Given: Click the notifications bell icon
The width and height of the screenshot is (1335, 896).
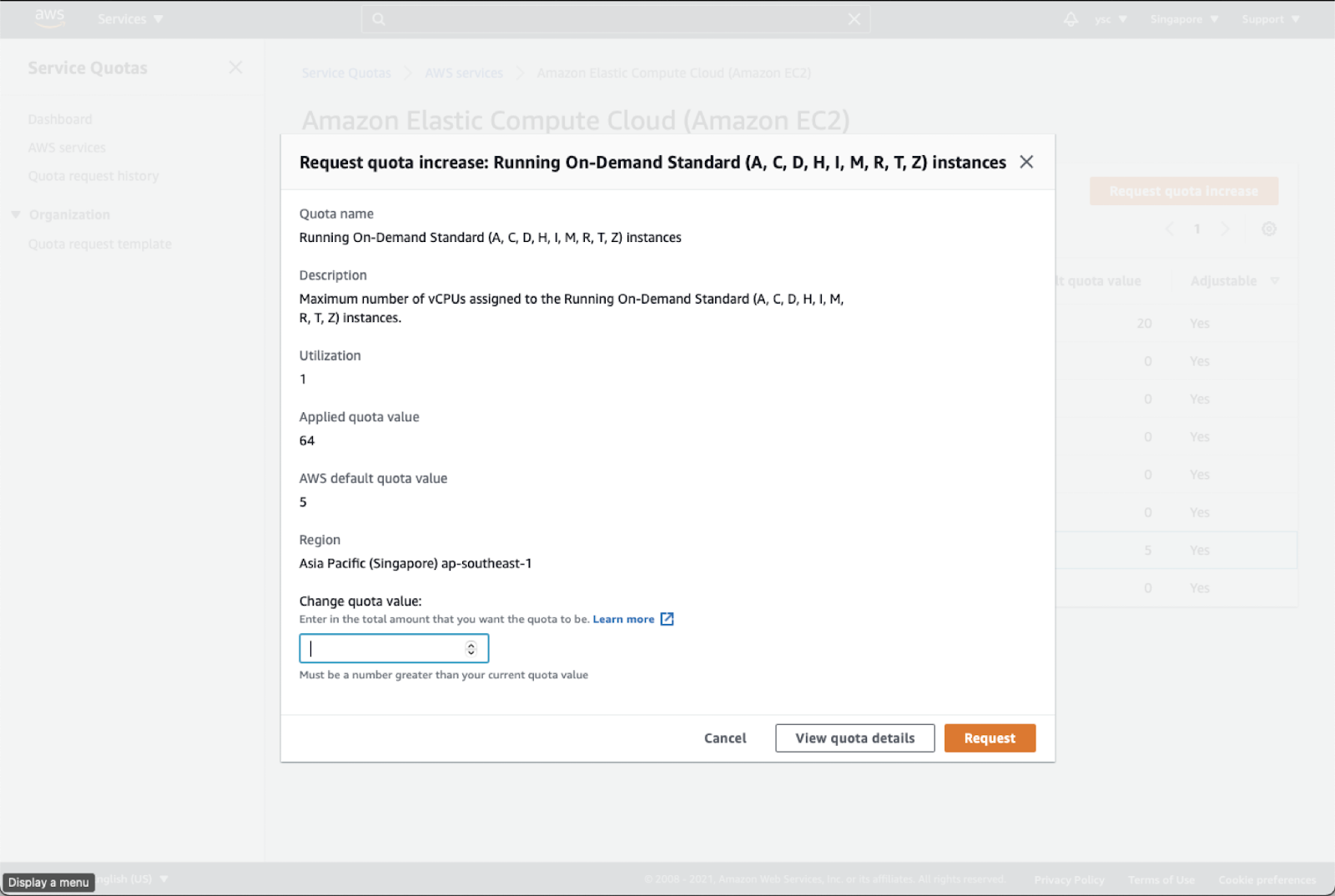Looking at the screenshot, I should point(1071,19).
